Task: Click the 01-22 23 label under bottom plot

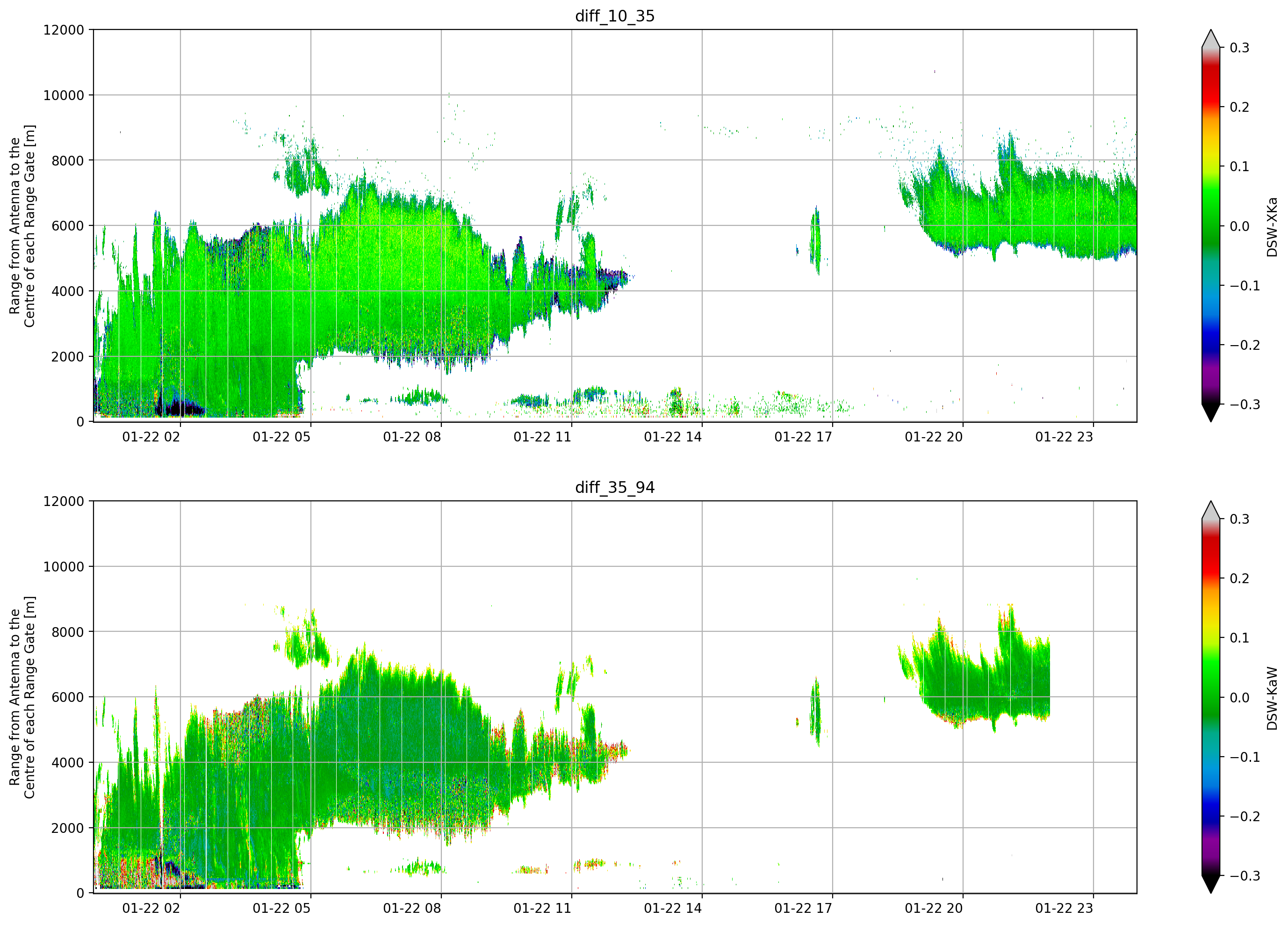Action: tap(1064, 909)
